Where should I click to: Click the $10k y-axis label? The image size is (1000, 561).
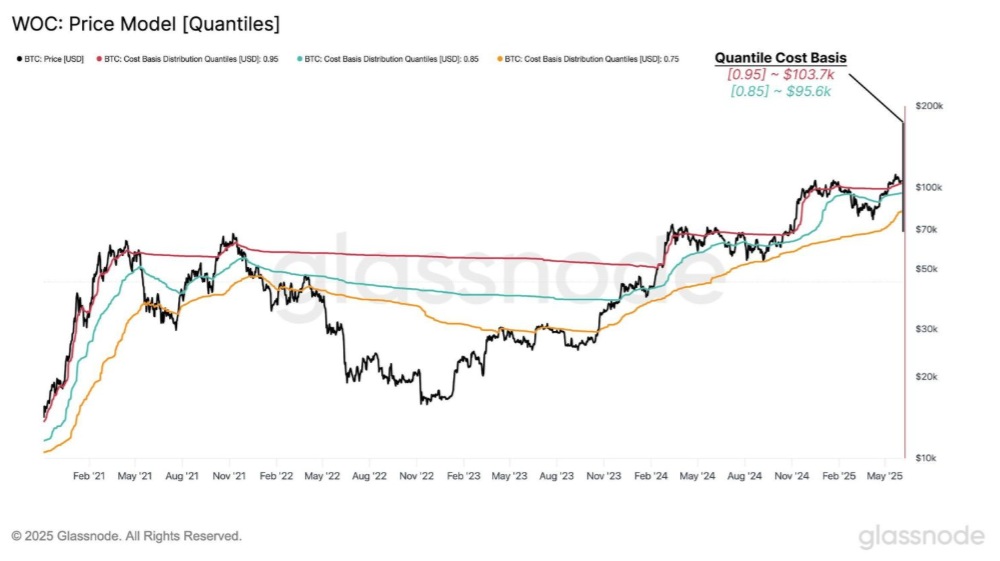click(926, 458)
